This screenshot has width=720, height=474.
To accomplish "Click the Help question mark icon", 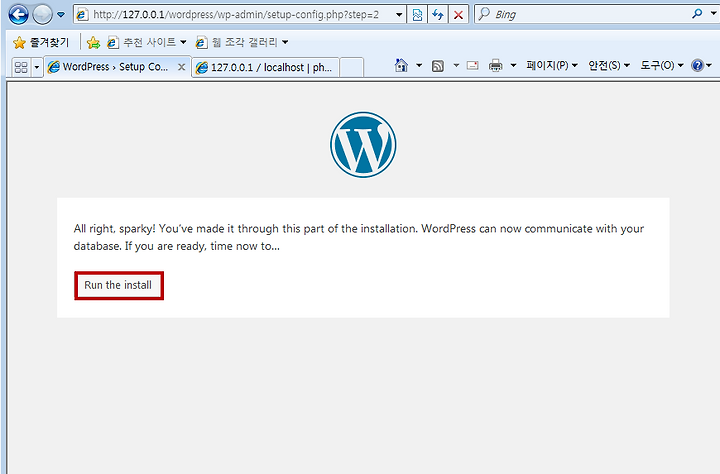I will pos(697,66).
